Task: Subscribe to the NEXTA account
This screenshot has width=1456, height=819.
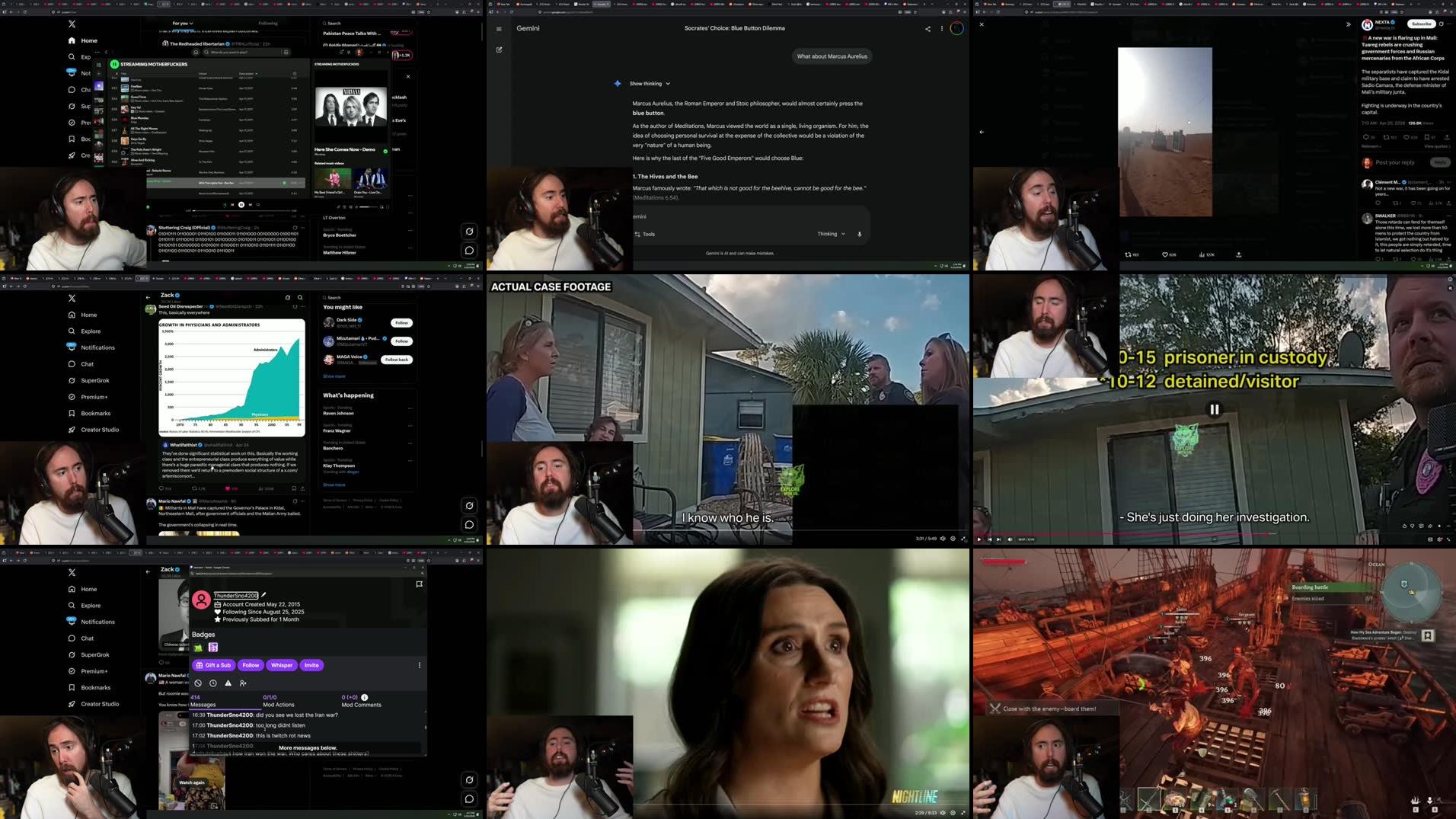Action: click(x=1421, y=24)
